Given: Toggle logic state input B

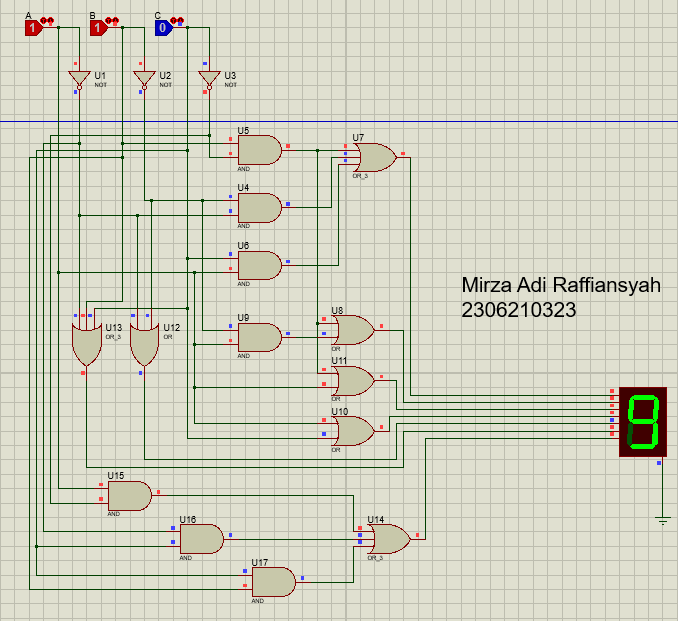Looking at the screenshot, I should click(98, 28).
